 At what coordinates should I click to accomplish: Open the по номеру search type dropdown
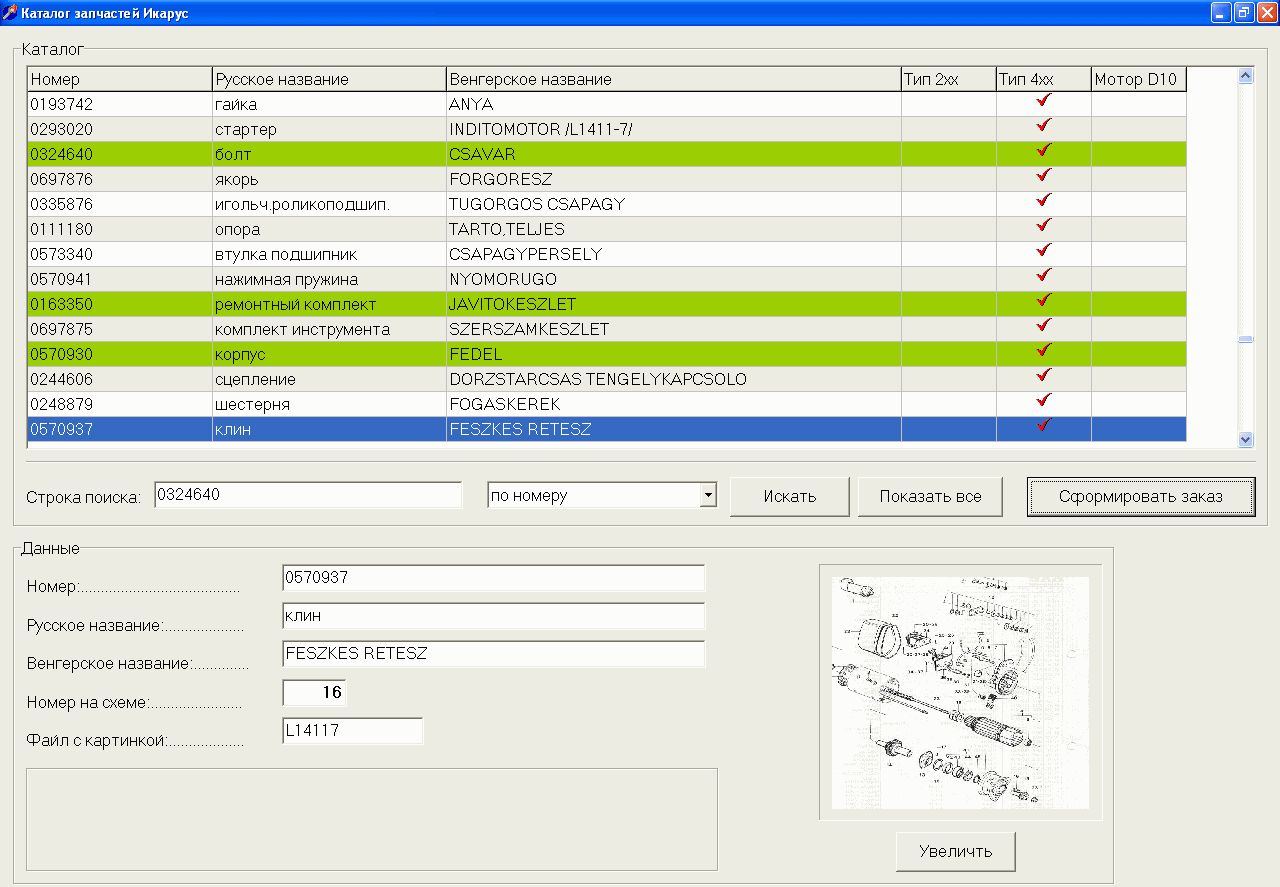[708, 495]
